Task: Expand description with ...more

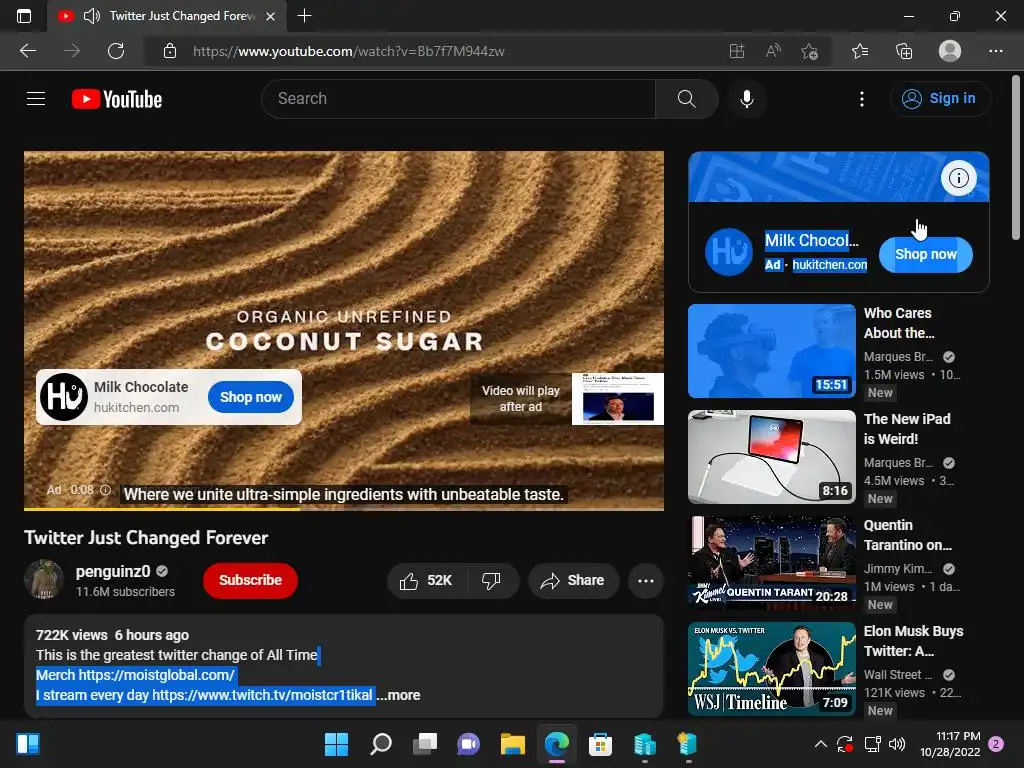Action: pyautogui.click(x=398, y=696)
